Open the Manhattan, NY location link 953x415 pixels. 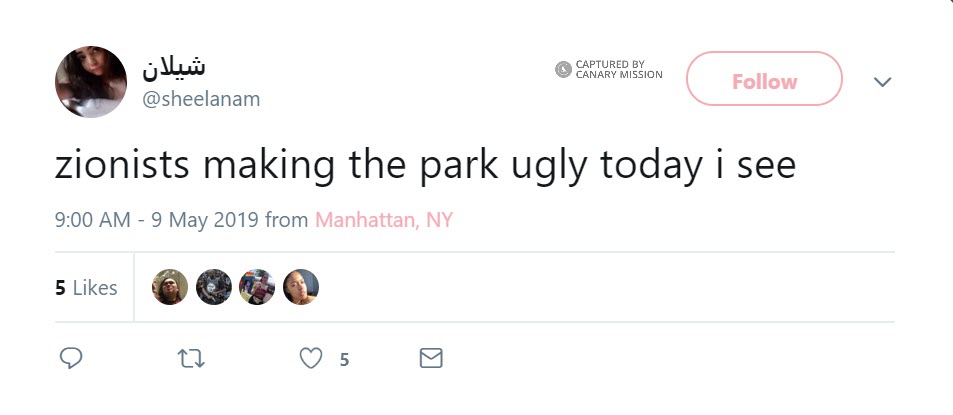point(384,220)
